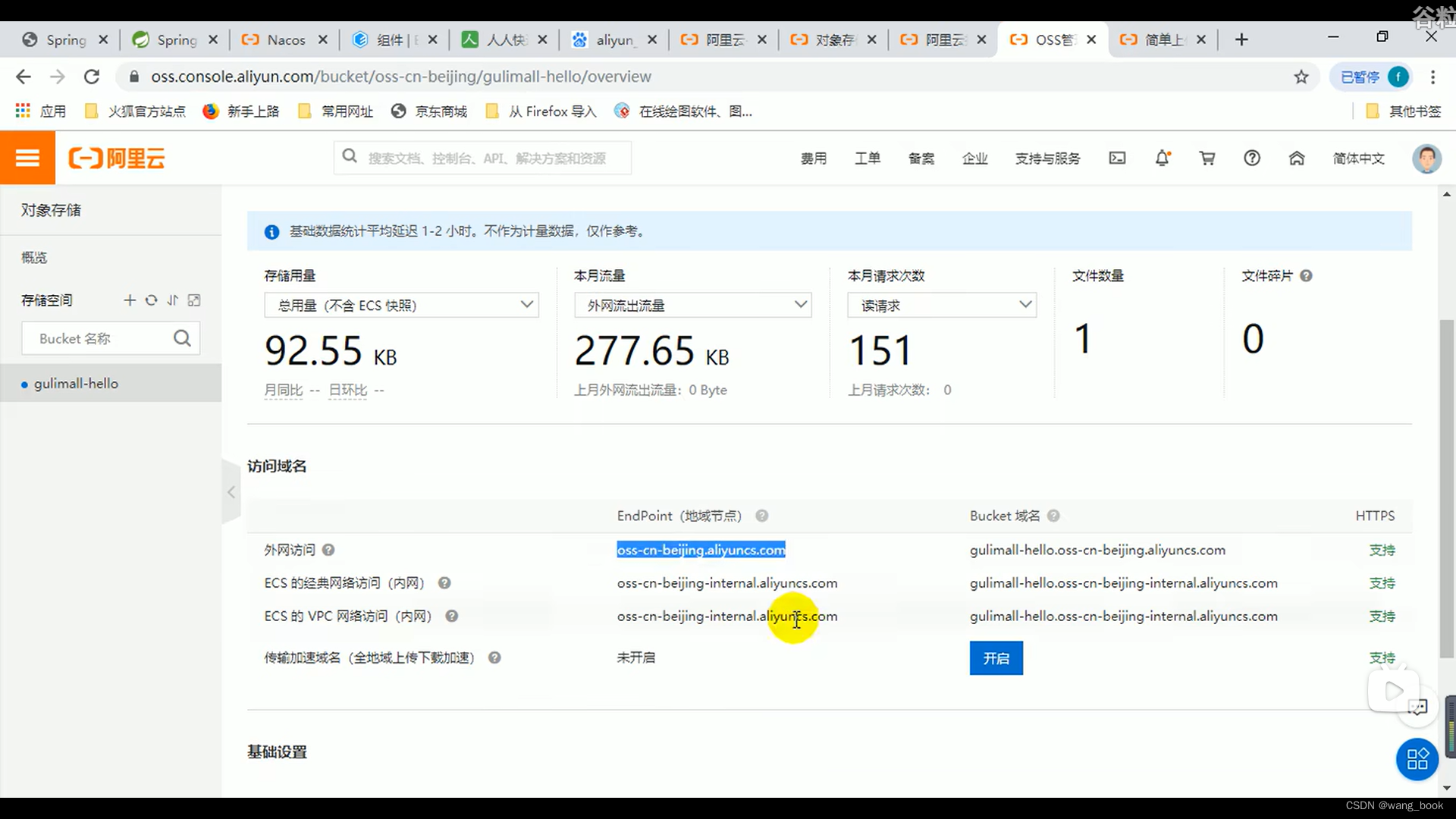
Task: Open the 总用量 storage dropdown
Action: tap(401, 305)
